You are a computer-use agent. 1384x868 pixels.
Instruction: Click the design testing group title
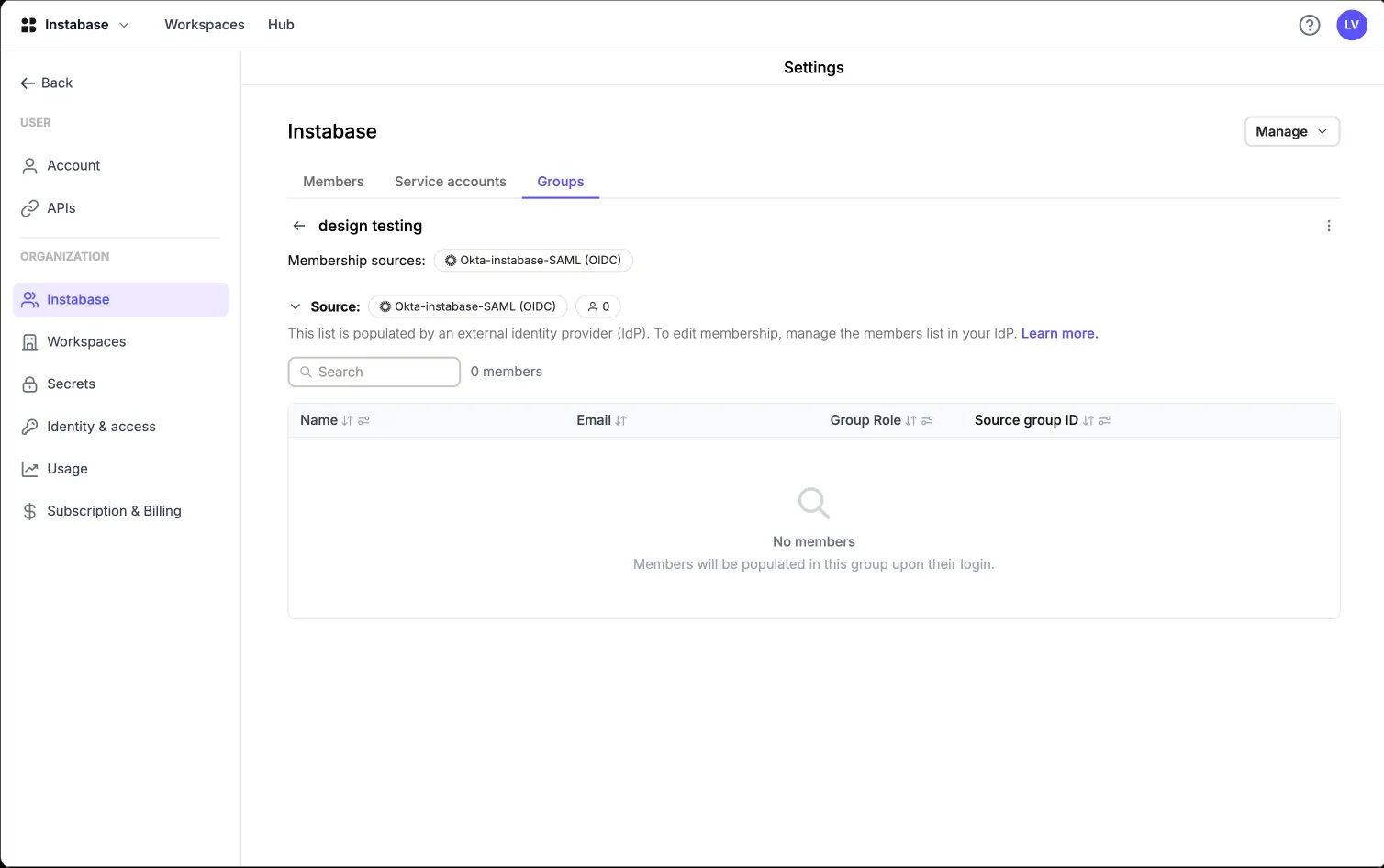tap(371, 226)
